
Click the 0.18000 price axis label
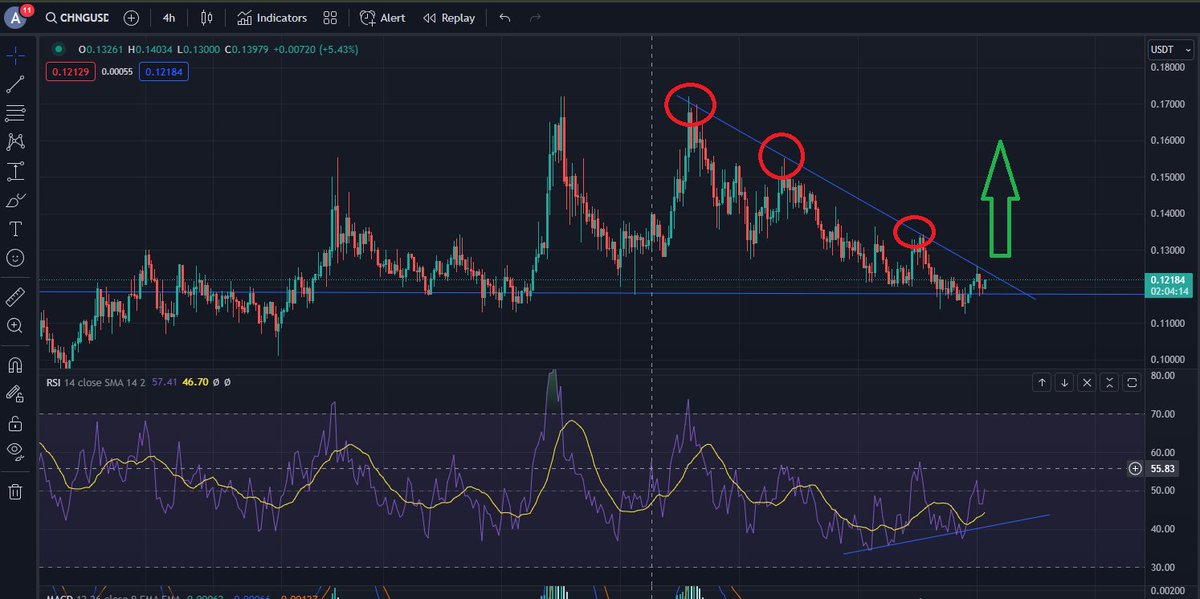[x=1170, y=67]
